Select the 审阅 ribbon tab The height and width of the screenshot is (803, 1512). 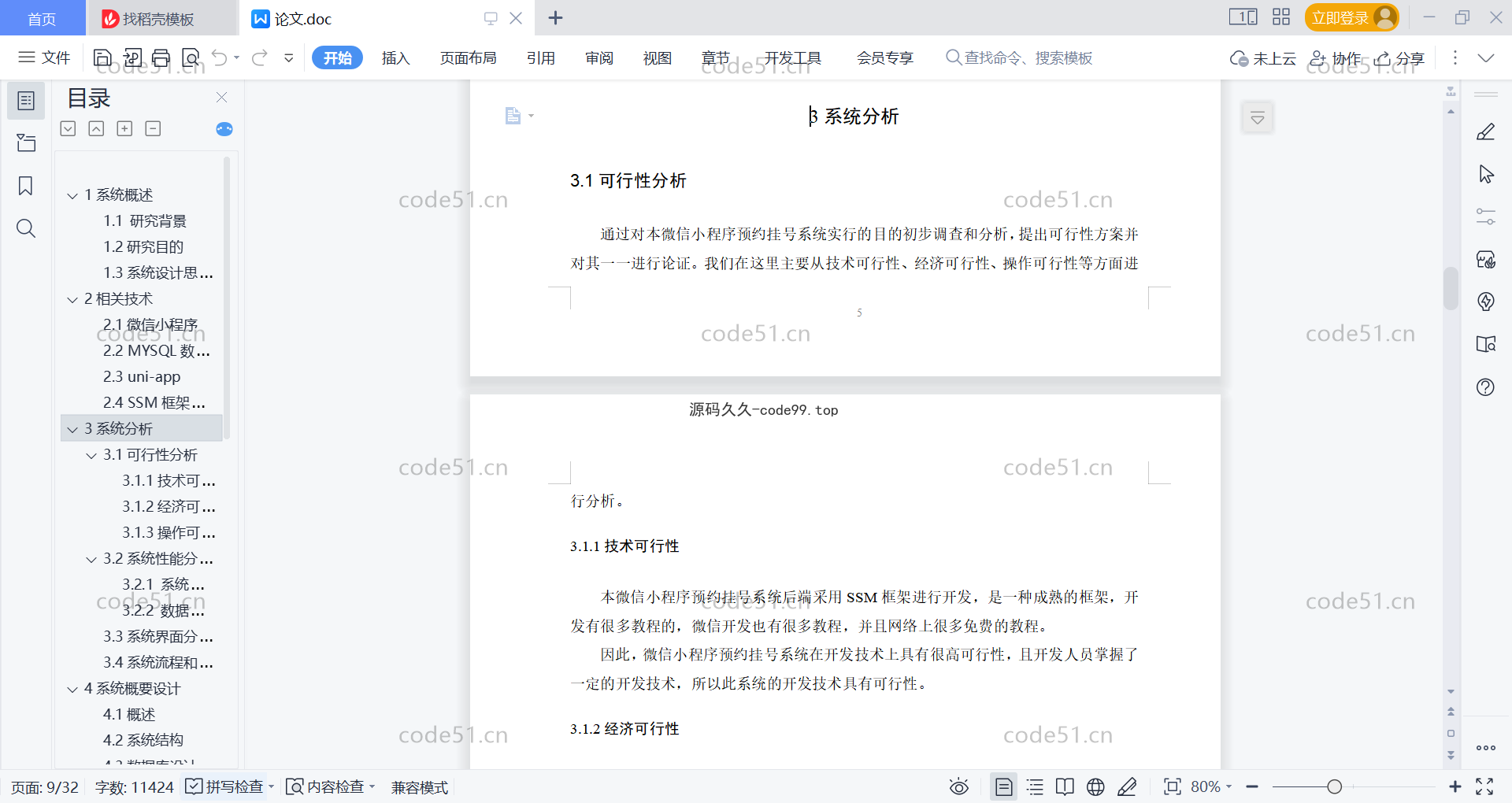click(599, 57)
